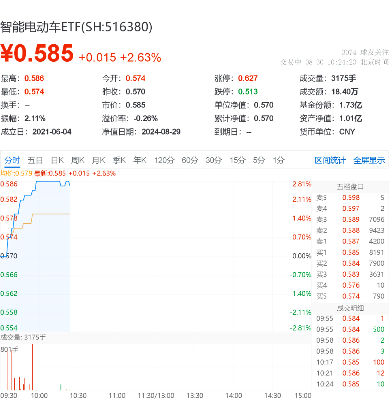
Task: Click the 溢价率 -0.26% value
Action: tap(146, 118)
